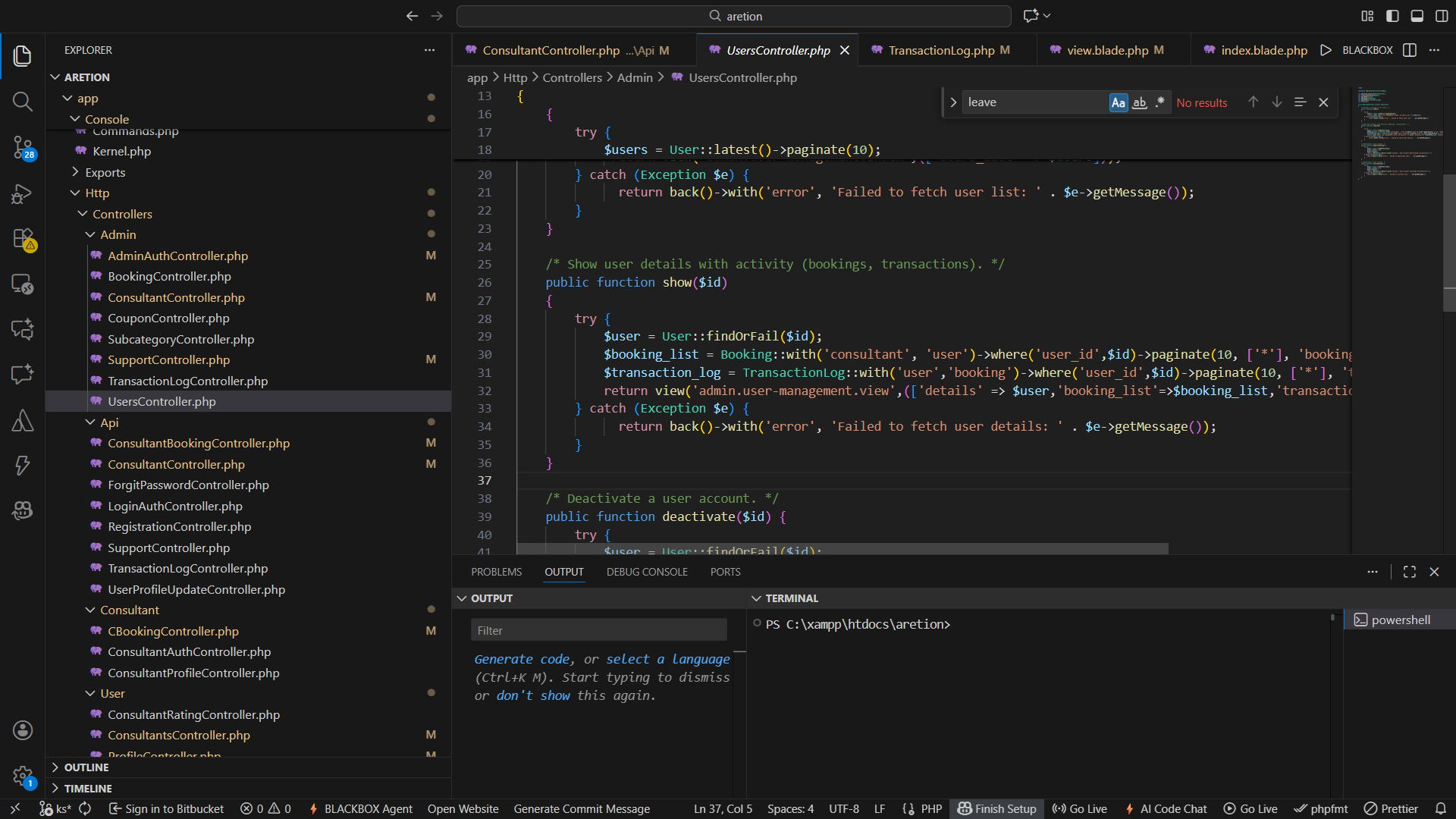Expand the OUTLINE section

coord(86,767)
